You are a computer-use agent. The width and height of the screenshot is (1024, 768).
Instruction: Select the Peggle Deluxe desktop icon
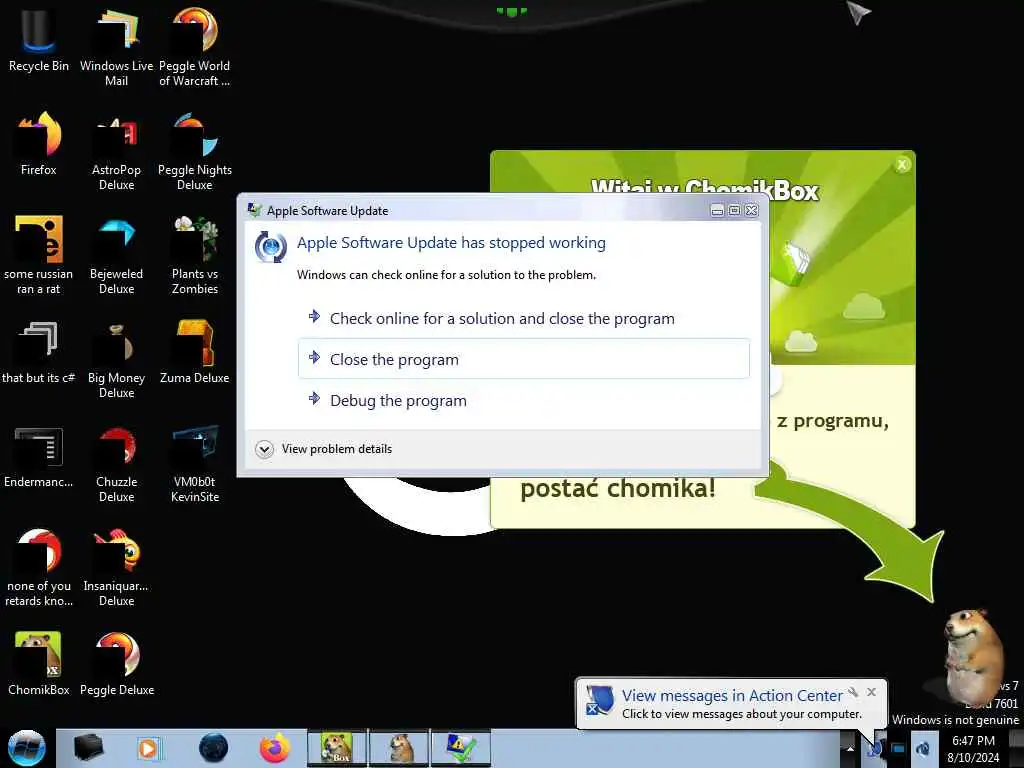[x=116, y=663]
